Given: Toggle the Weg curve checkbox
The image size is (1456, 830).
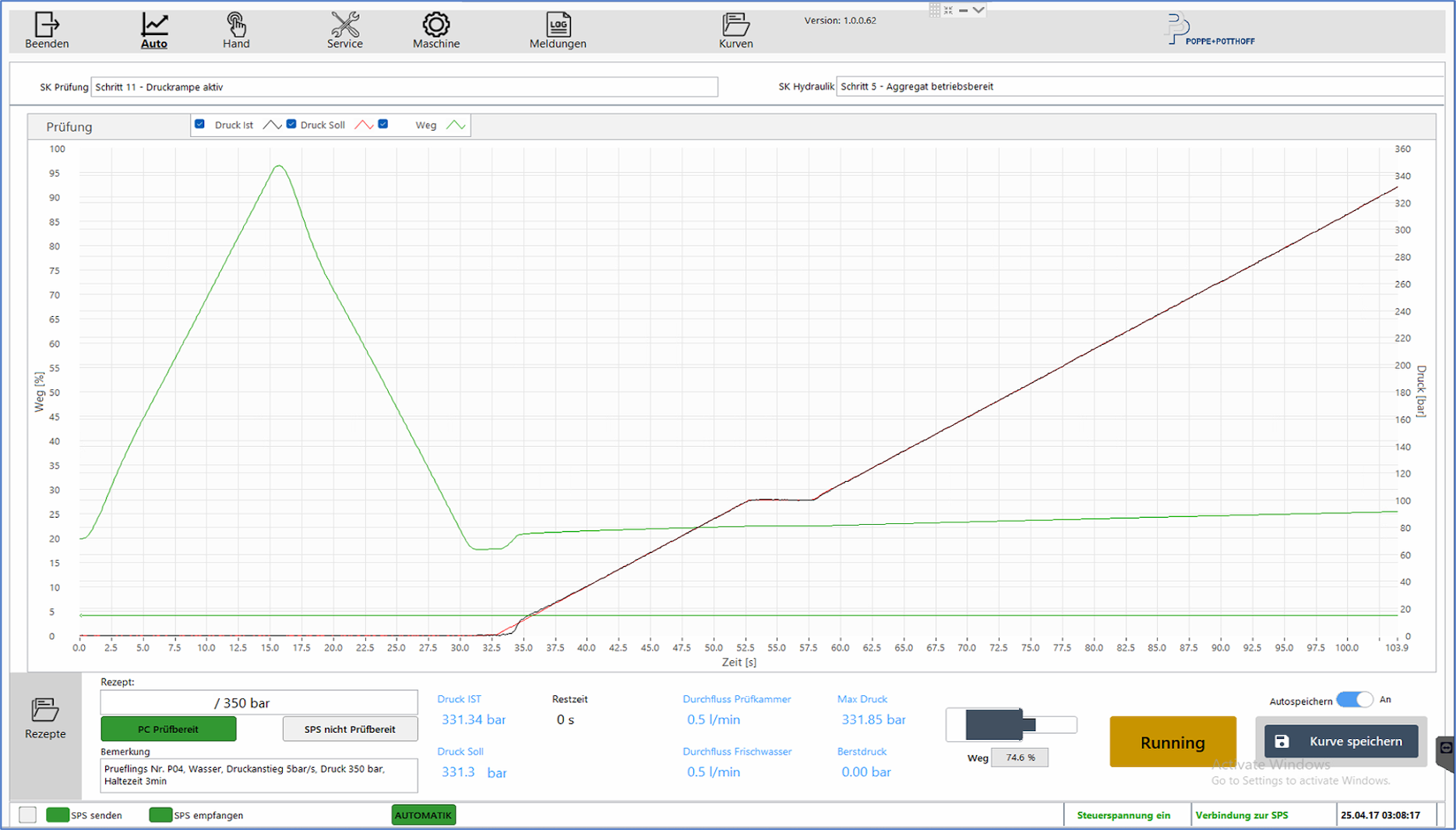Looking at the screenshot, I should (383, 125).
